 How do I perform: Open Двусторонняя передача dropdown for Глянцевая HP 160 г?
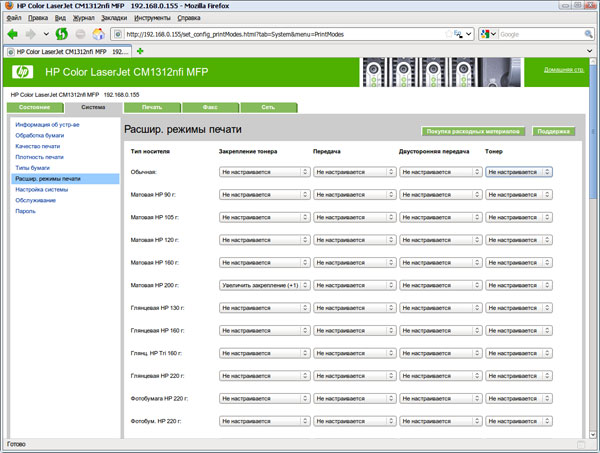coord(440,330)
